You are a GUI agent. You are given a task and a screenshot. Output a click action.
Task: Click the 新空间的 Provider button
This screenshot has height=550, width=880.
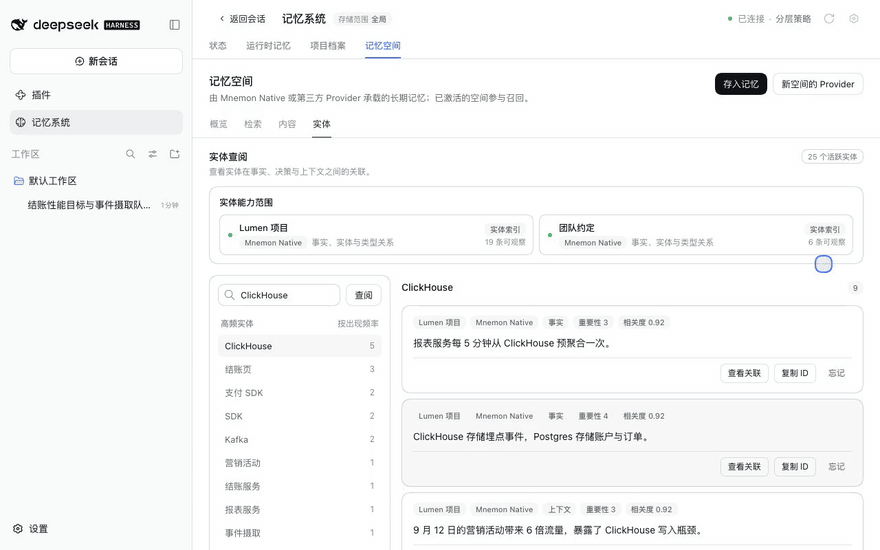(x=818, y=84)
